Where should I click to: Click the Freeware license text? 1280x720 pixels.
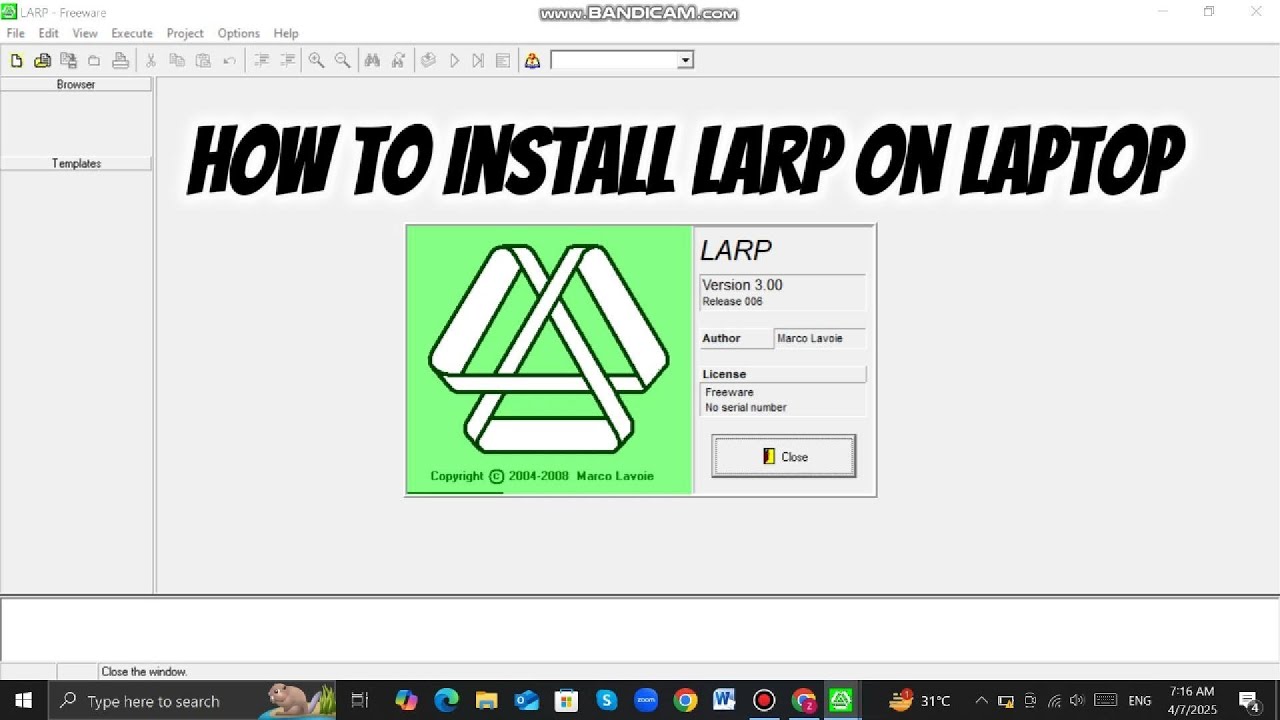tap(730, 392)
